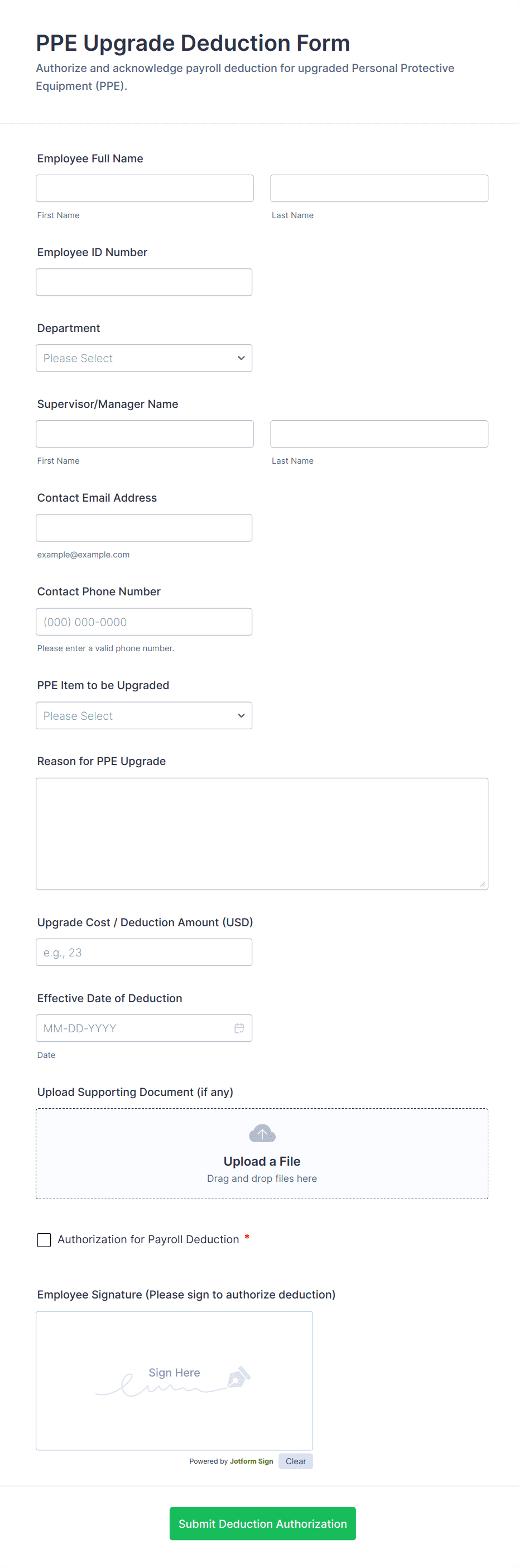Select the Employee ID Number field
Viewport: 519px width, 1568px height.
pyautogui.click(x=143, y=282)
